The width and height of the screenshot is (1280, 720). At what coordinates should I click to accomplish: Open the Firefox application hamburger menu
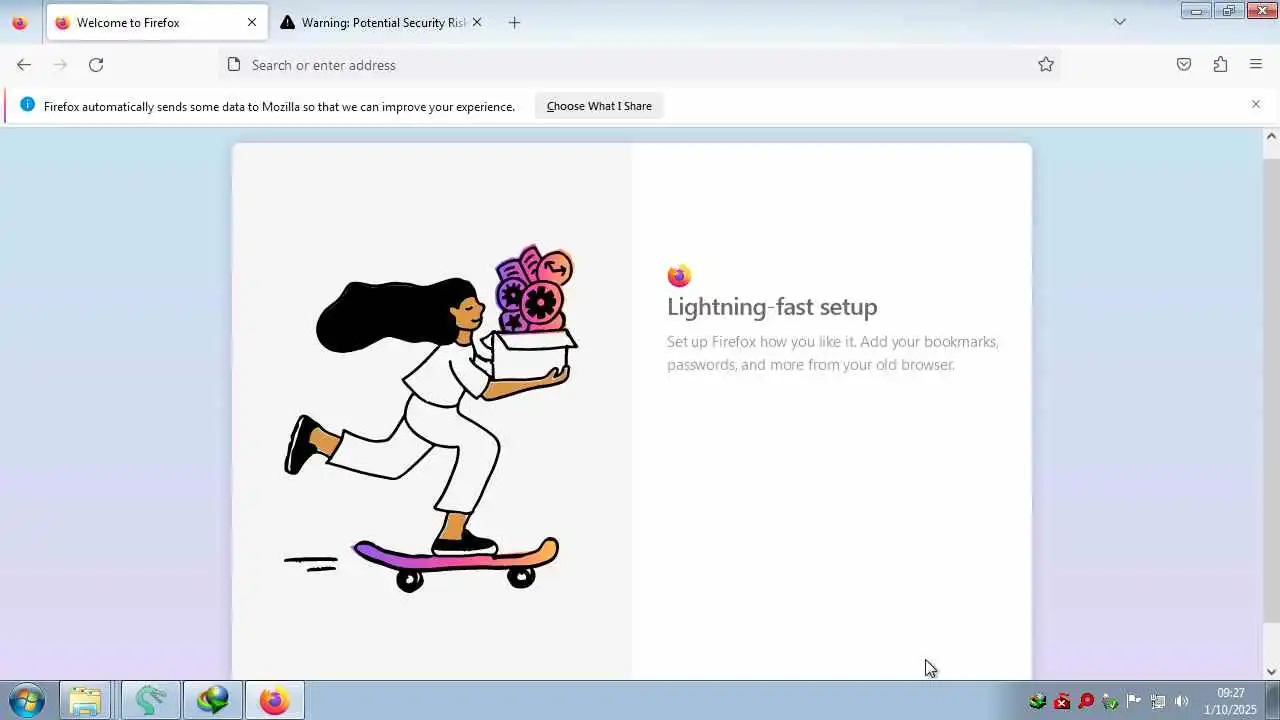coord(1256,65)
